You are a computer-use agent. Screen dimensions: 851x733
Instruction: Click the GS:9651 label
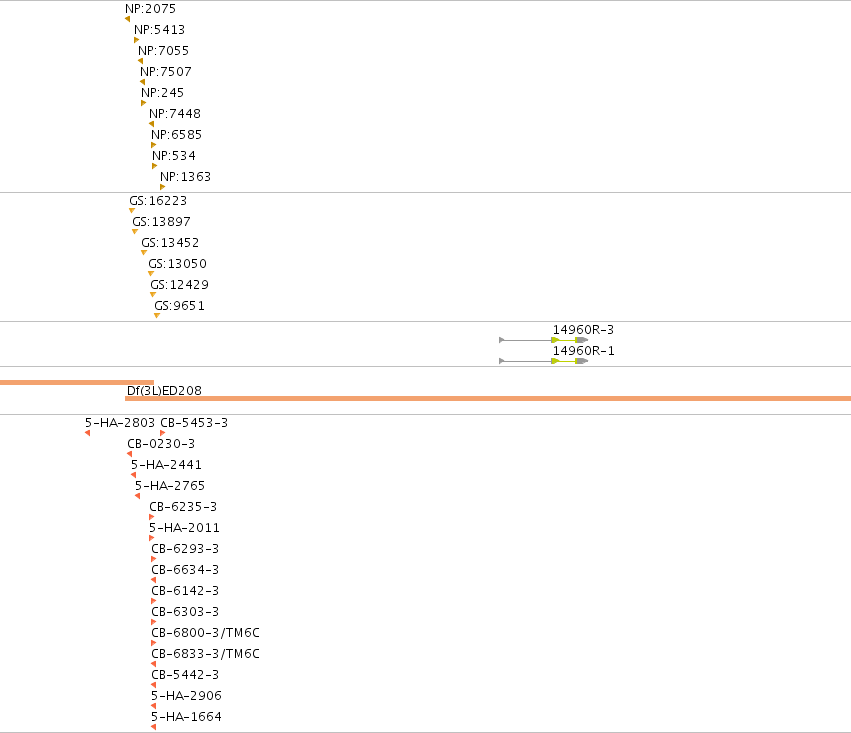[x=180, y=306]
